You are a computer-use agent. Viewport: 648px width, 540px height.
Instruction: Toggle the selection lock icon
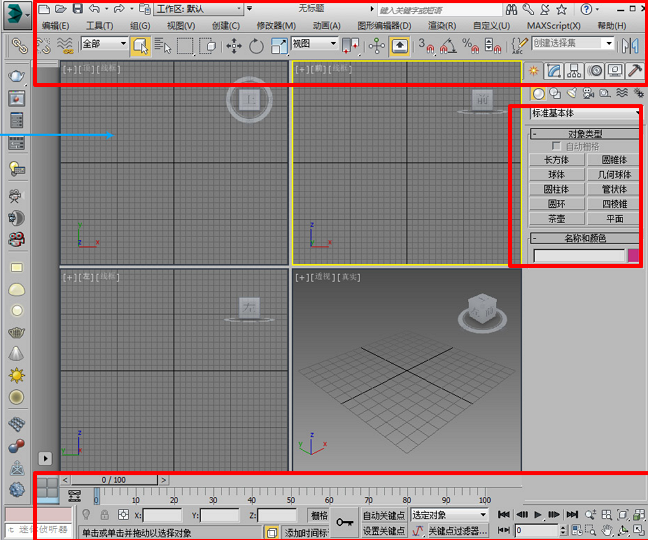click(x=104, y=515)
